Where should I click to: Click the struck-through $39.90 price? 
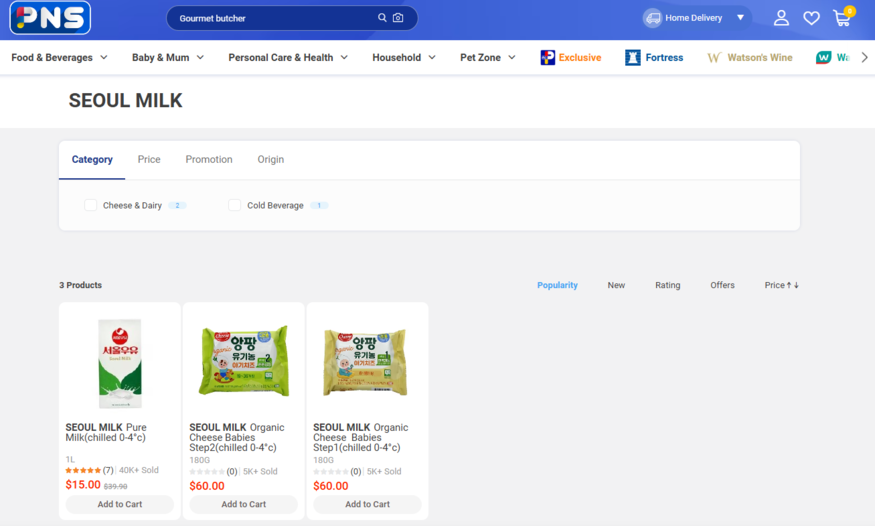pyautogui.click(x=116, y=486)
